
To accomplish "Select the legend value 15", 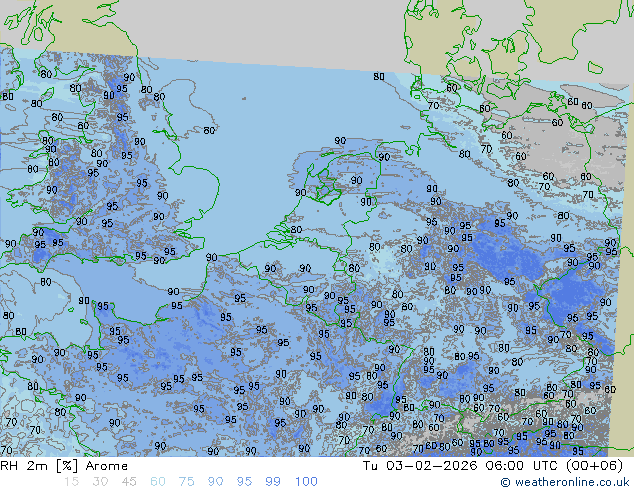I will tap(71, 482).
